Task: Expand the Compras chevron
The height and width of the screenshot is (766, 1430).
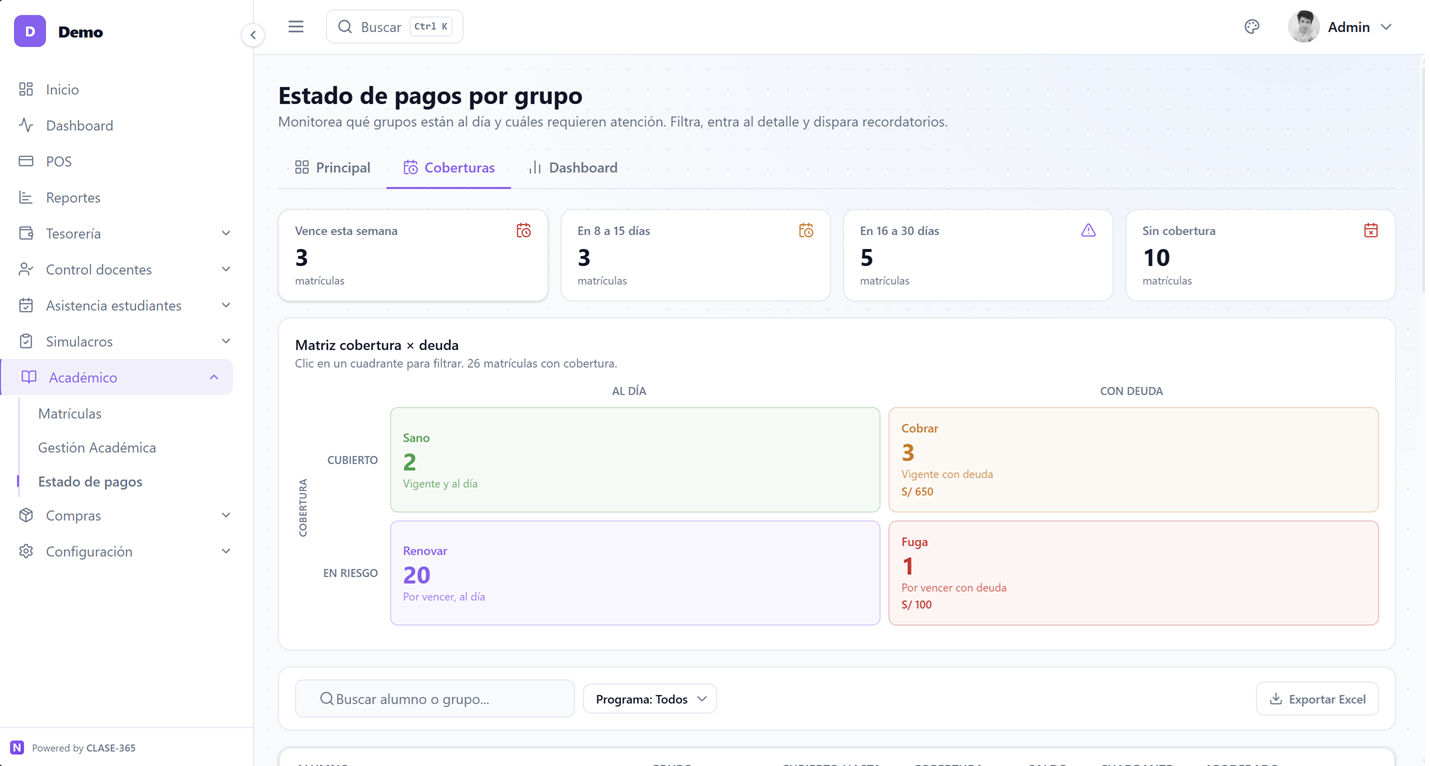Action: (226, 515)
